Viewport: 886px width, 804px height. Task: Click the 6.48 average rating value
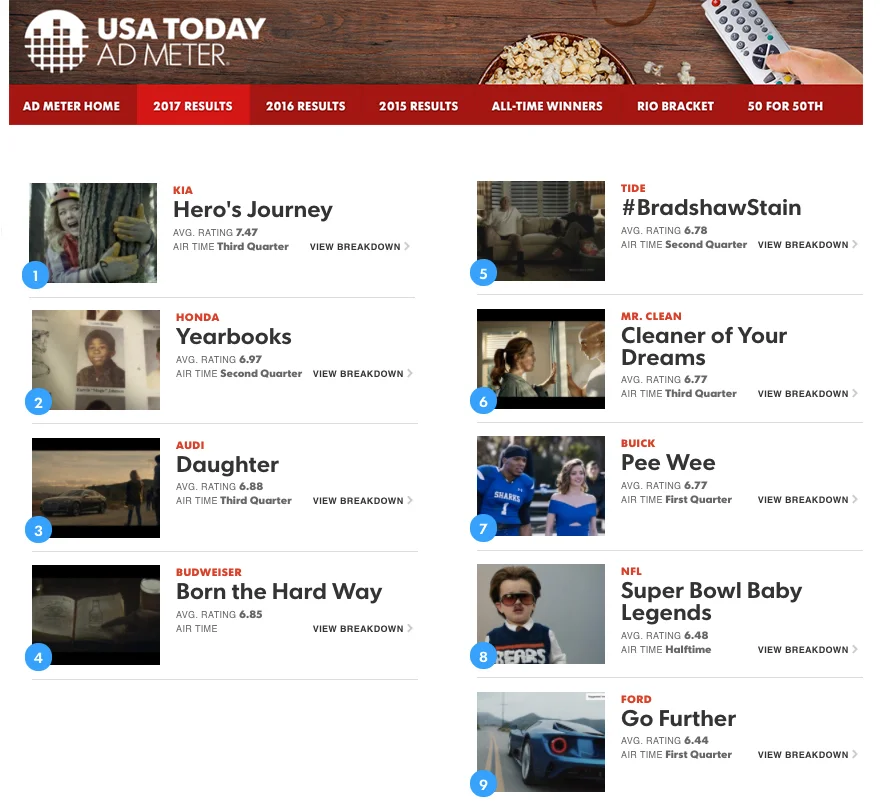[696, 635]
